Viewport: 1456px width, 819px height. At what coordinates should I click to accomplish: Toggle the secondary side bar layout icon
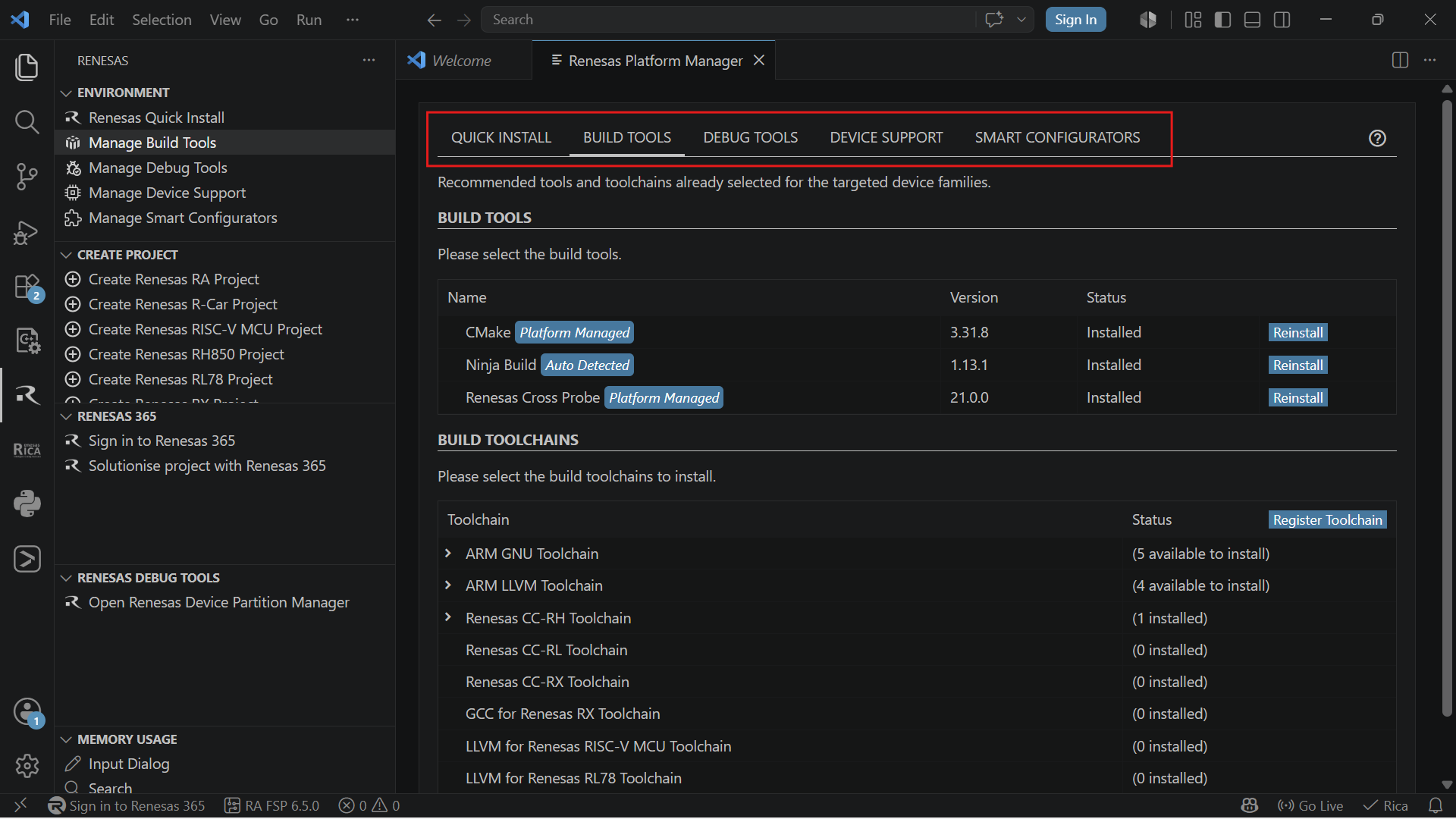pos(1282,20)
